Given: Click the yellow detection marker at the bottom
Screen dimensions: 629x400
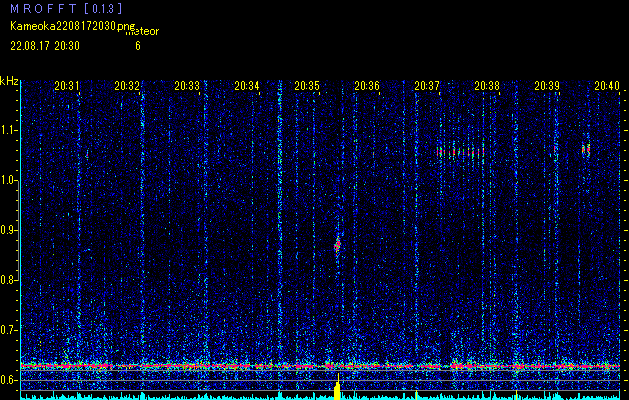Looking at the screenshot, I should [x=337, y=387].
